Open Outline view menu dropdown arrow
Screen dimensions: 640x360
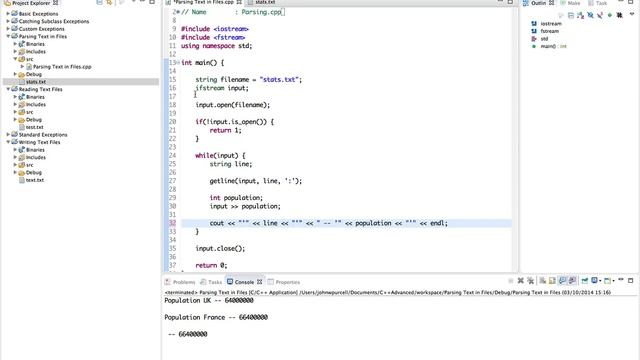(x=632, y=14)
